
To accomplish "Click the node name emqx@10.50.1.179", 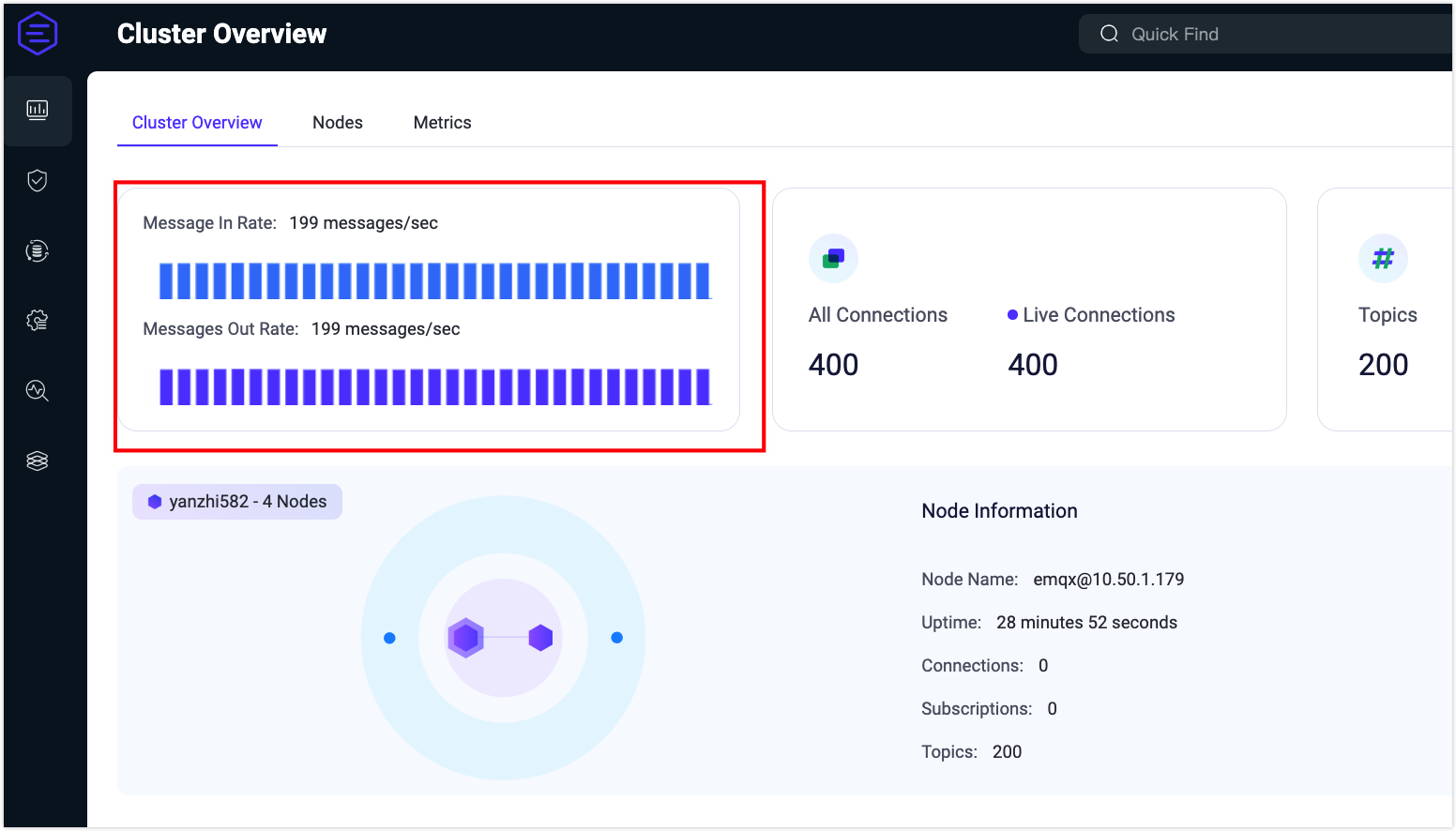I will click(1109, 580).
